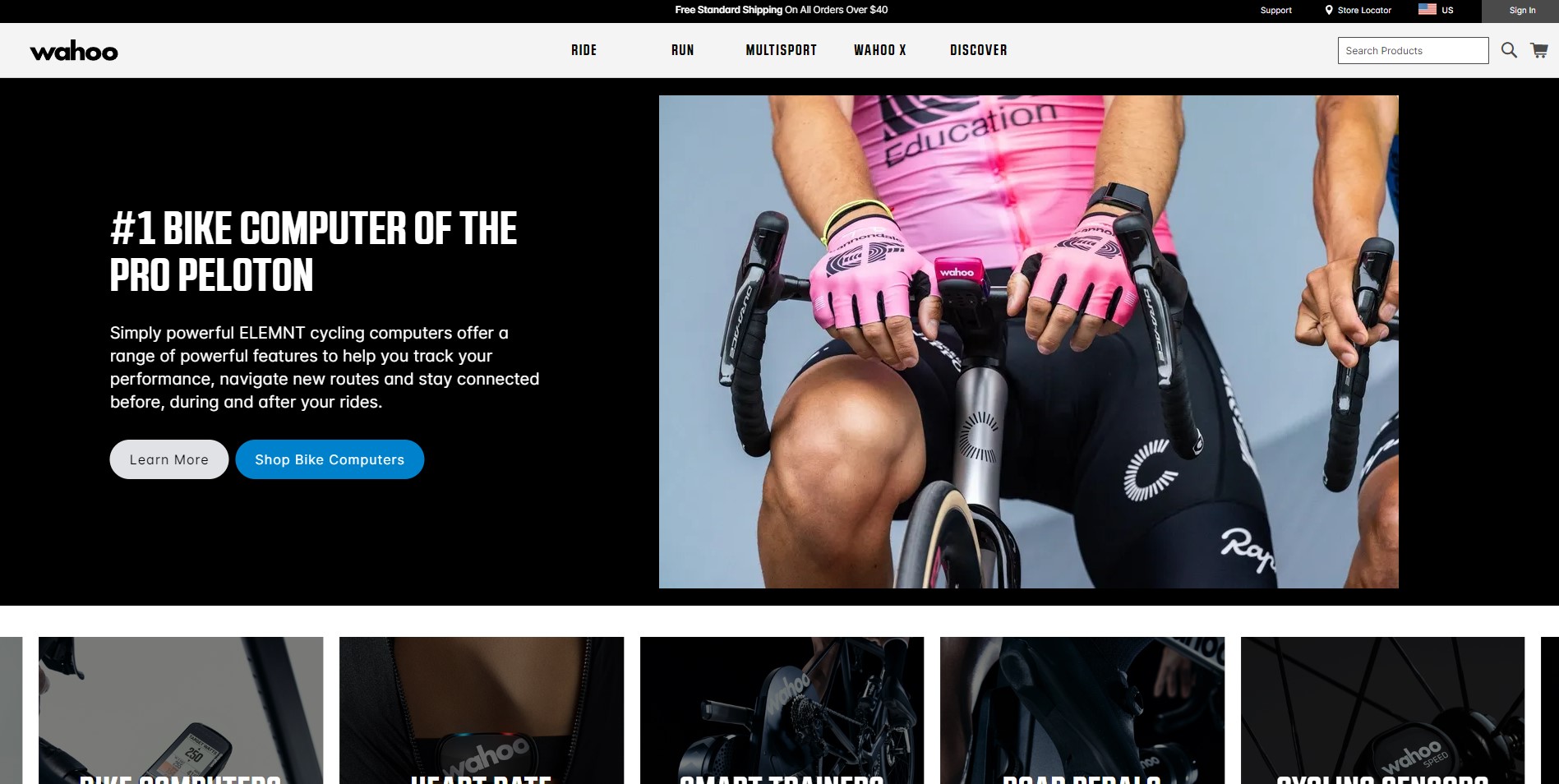Open the Bike Computers category tile
Screen dimensions: 1559x784
[181, 710]
